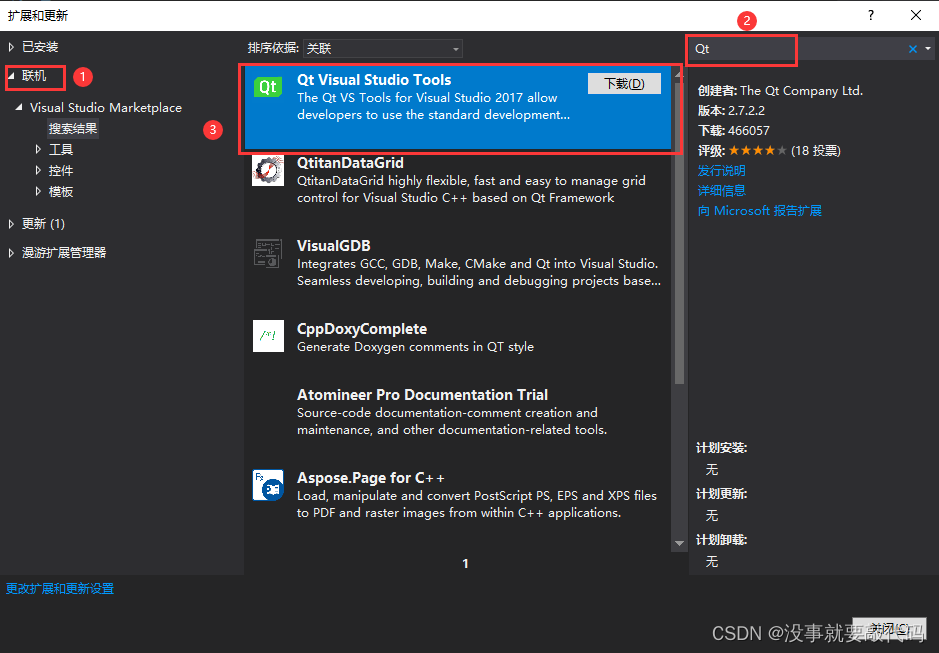Click the star rating in details pane
The image size is (939, 653).
(757, 150)
